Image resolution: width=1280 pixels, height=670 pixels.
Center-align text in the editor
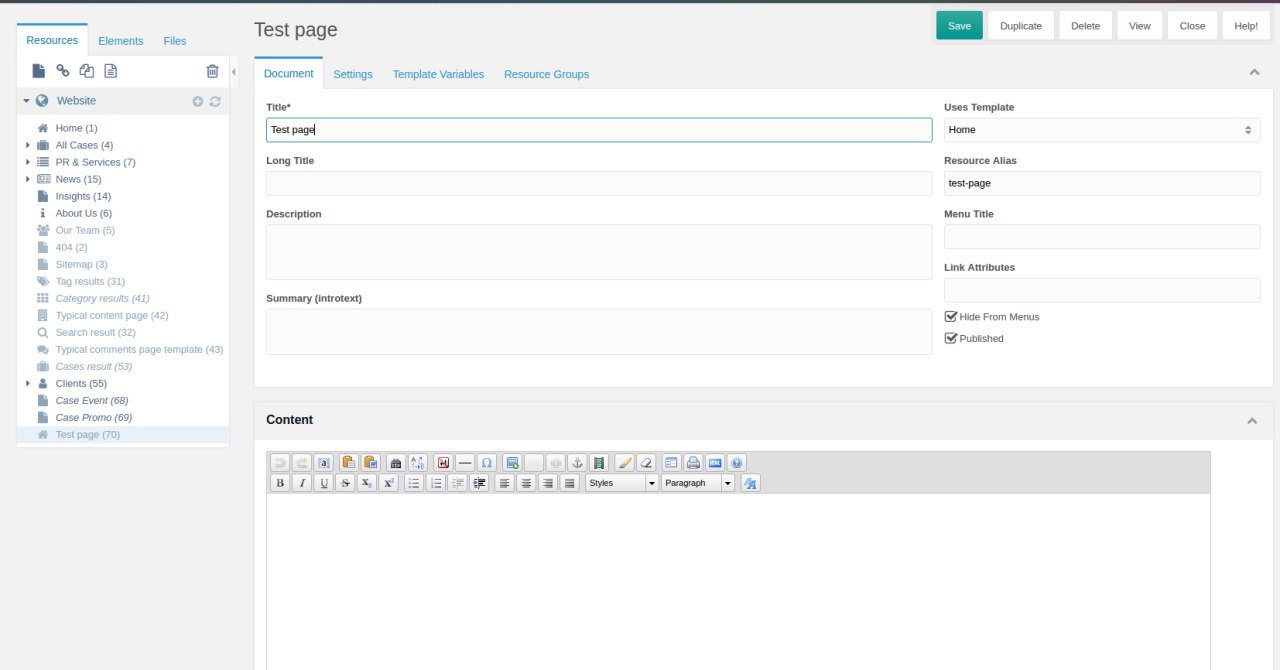click(526, 483)
